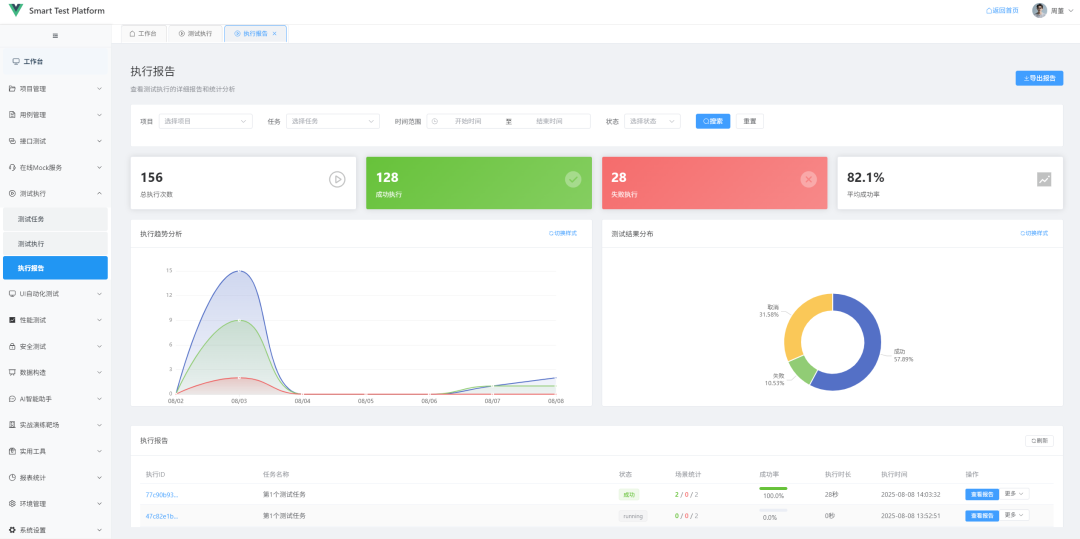
Task: Open the 选择任务 dropdown
Action: (333, 121)
